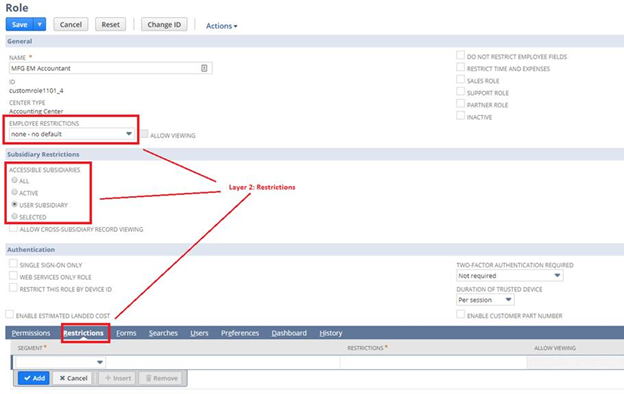The image size is (624, 394).
Task: Check Do Not Restrict Employee Fields
Action: (460, 55)
